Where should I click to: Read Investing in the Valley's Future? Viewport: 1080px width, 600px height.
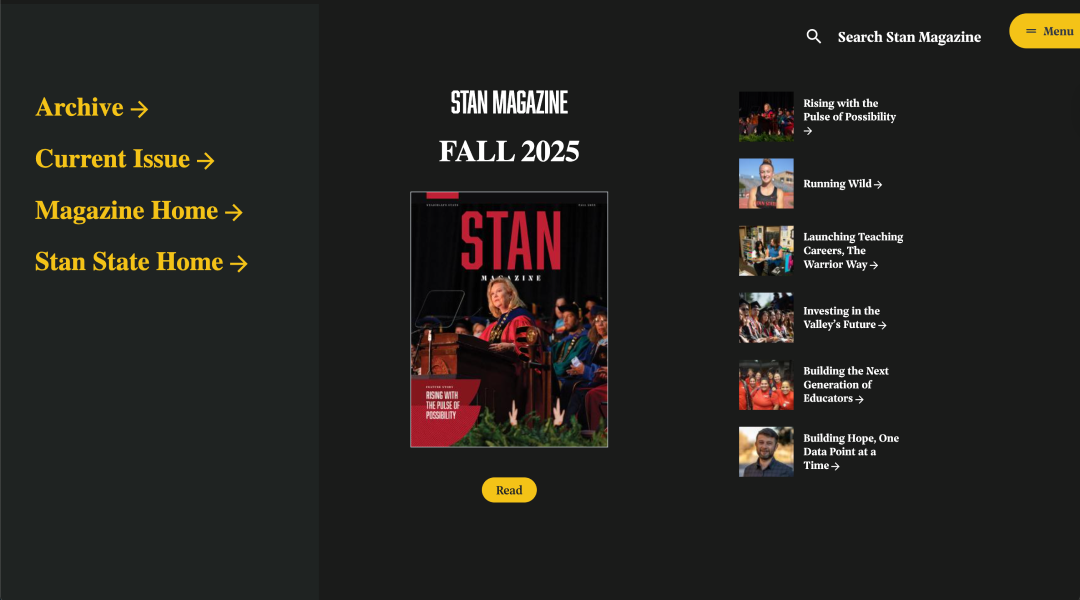(844, 318)
